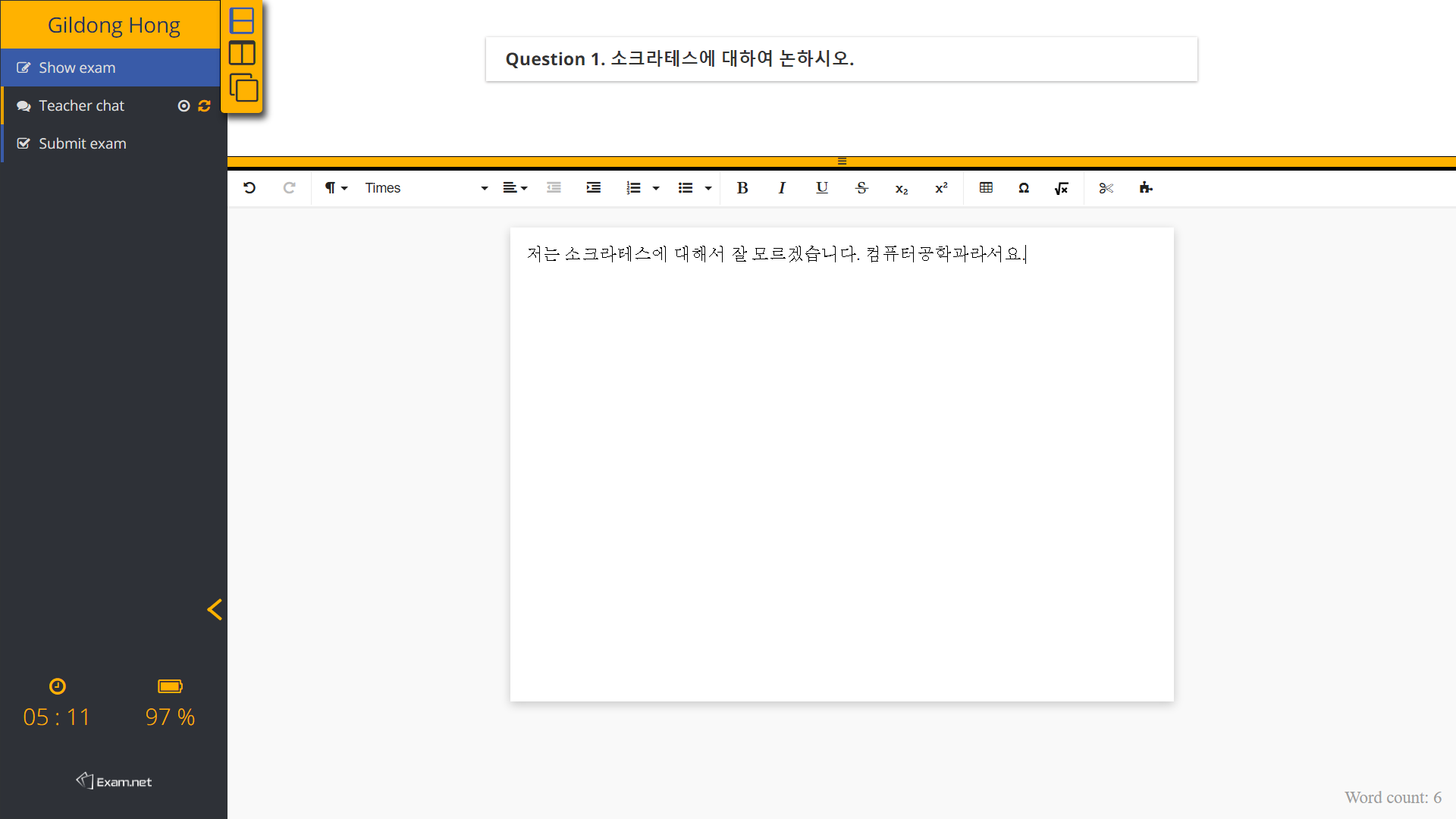The image size is (1456, 819).
Task: Open the special characters (omega) tool
Action: click(1024, 188)
